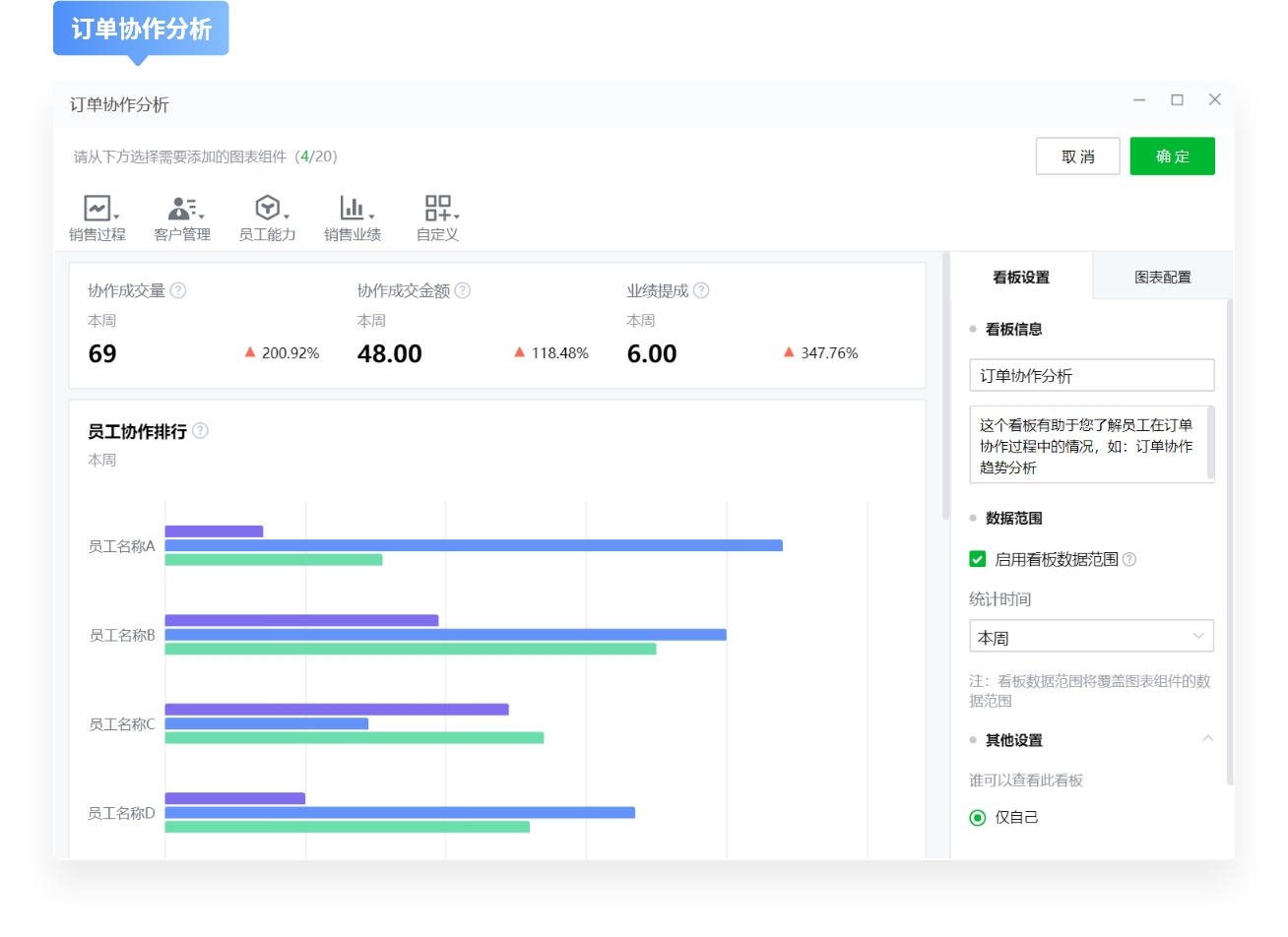The width and height of the screenshot is (1288, 937).
Task: Click the help icon for 协作成交金额
Action: coord(463,290)
